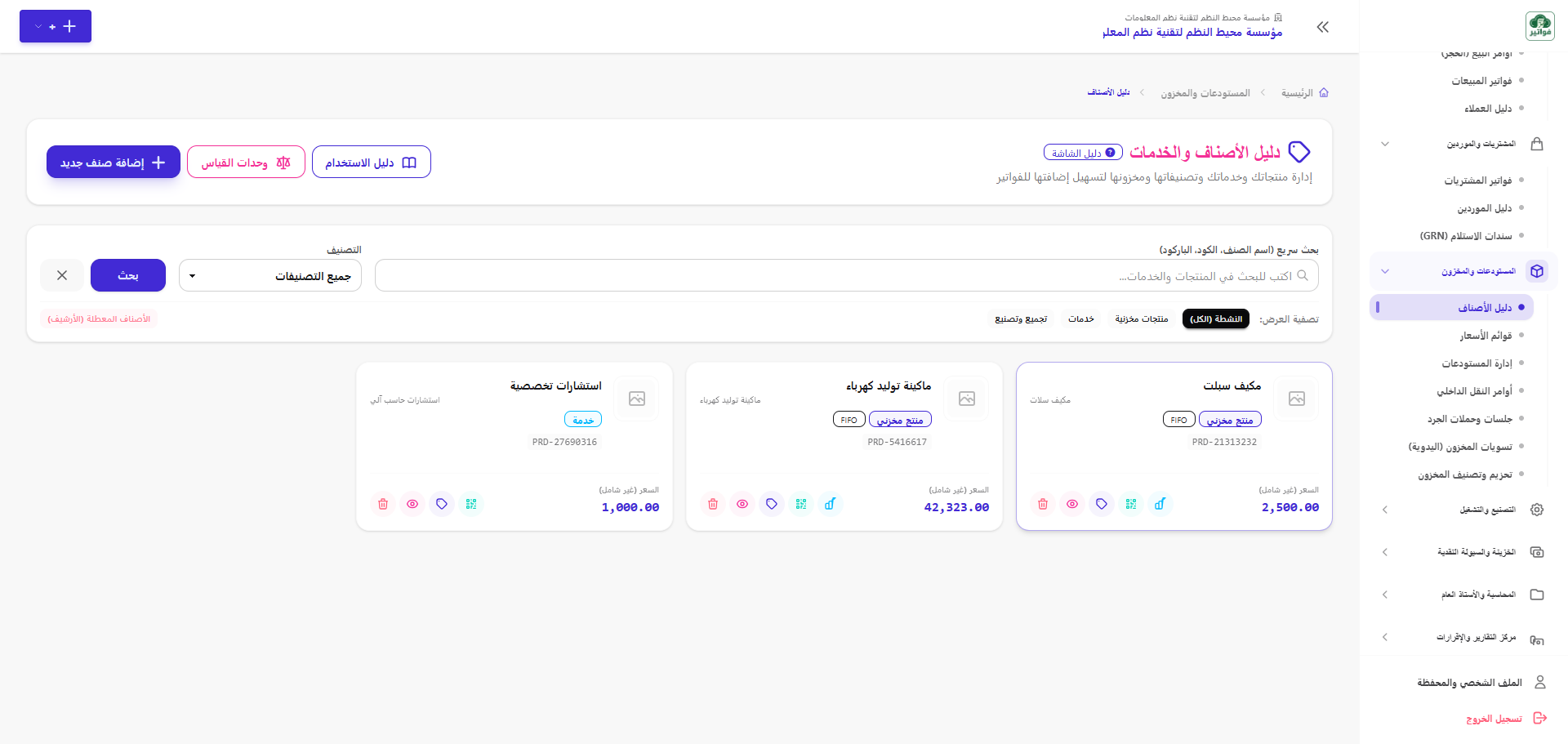Delete the مكيف سبلت item
This screenshot has width=1568, height=744.
click(1043, 504)
